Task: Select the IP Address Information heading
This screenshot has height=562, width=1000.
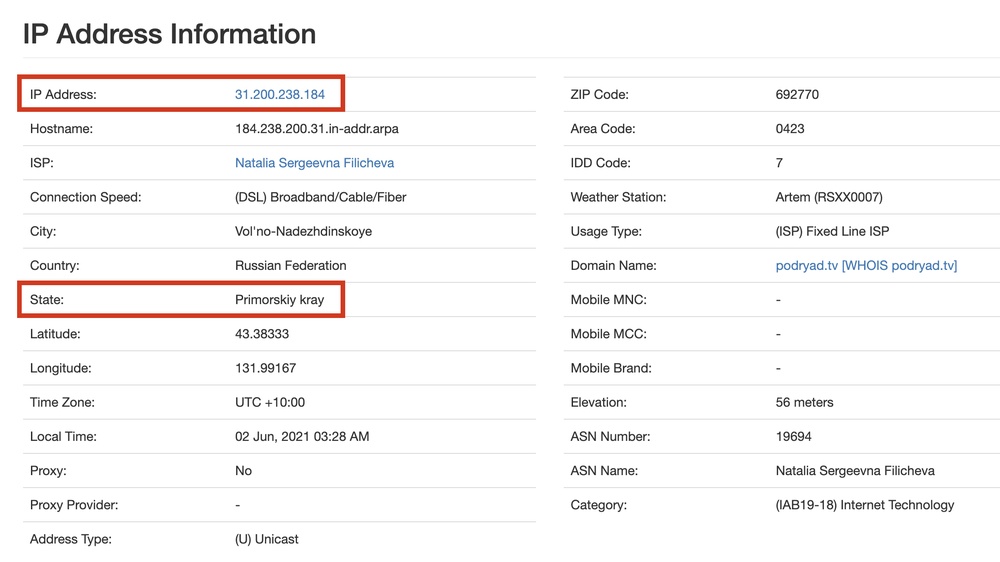Action: (170, 34)
